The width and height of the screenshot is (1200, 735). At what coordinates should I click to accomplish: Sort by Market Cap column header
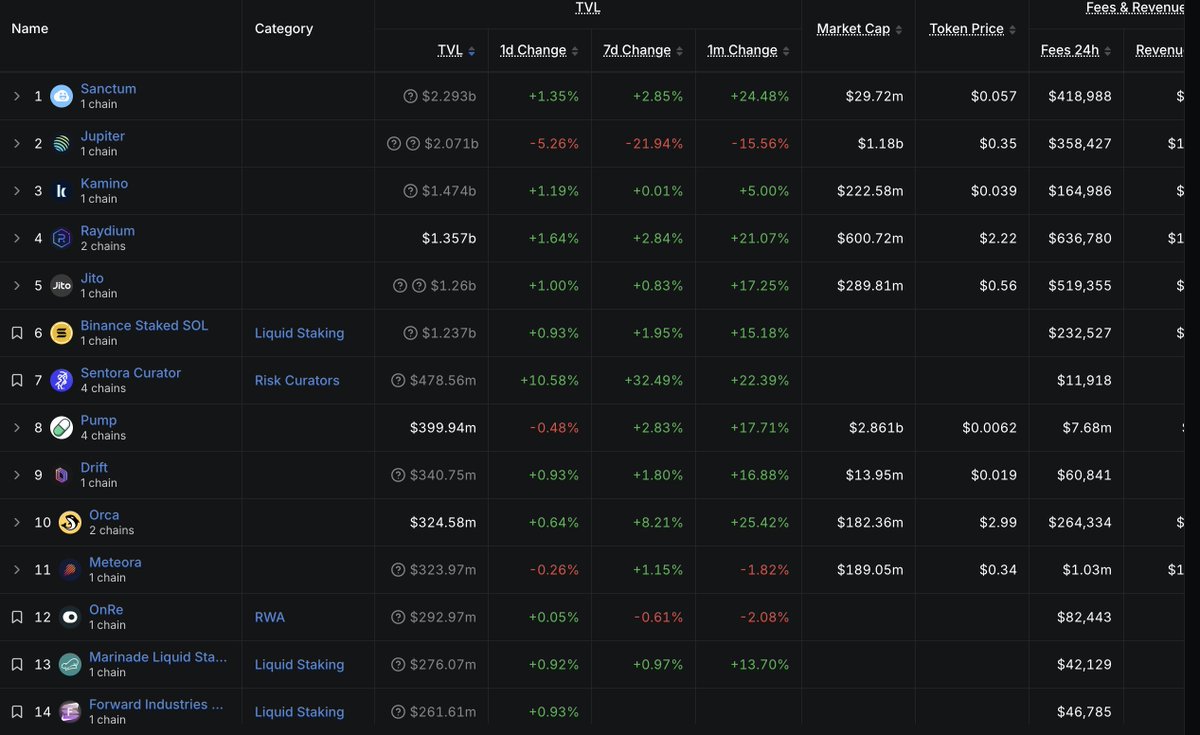pyautogui.click(x=859, y=29)
